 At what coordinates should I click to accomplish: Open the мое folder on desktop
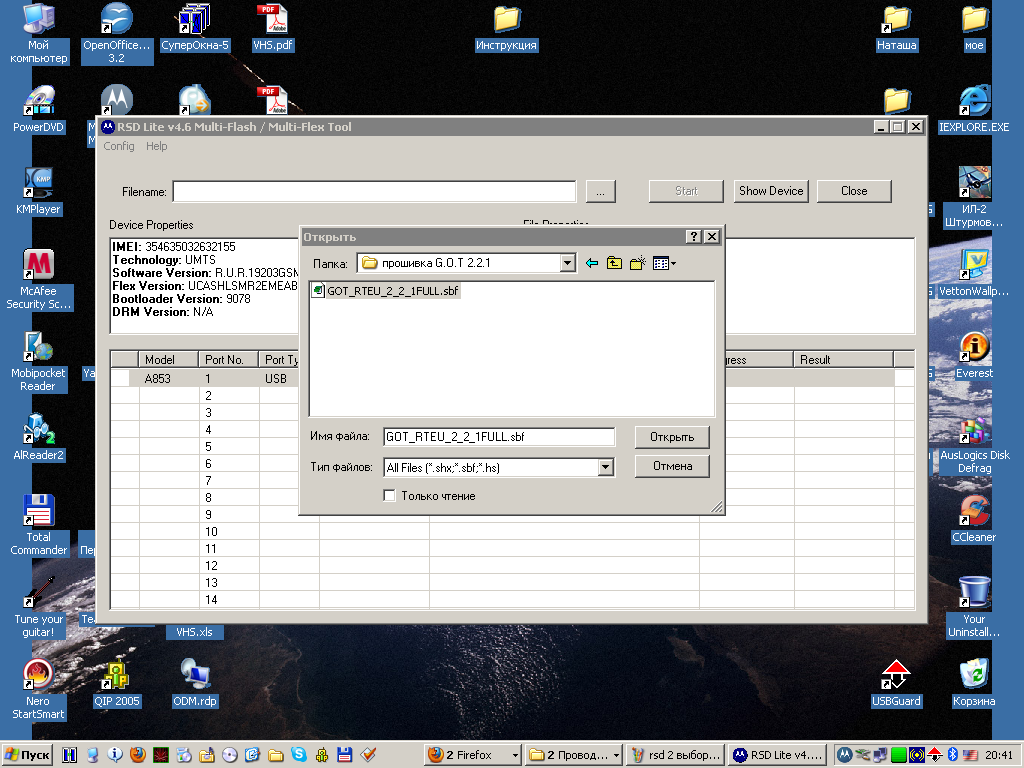click(x=974, y=29)
